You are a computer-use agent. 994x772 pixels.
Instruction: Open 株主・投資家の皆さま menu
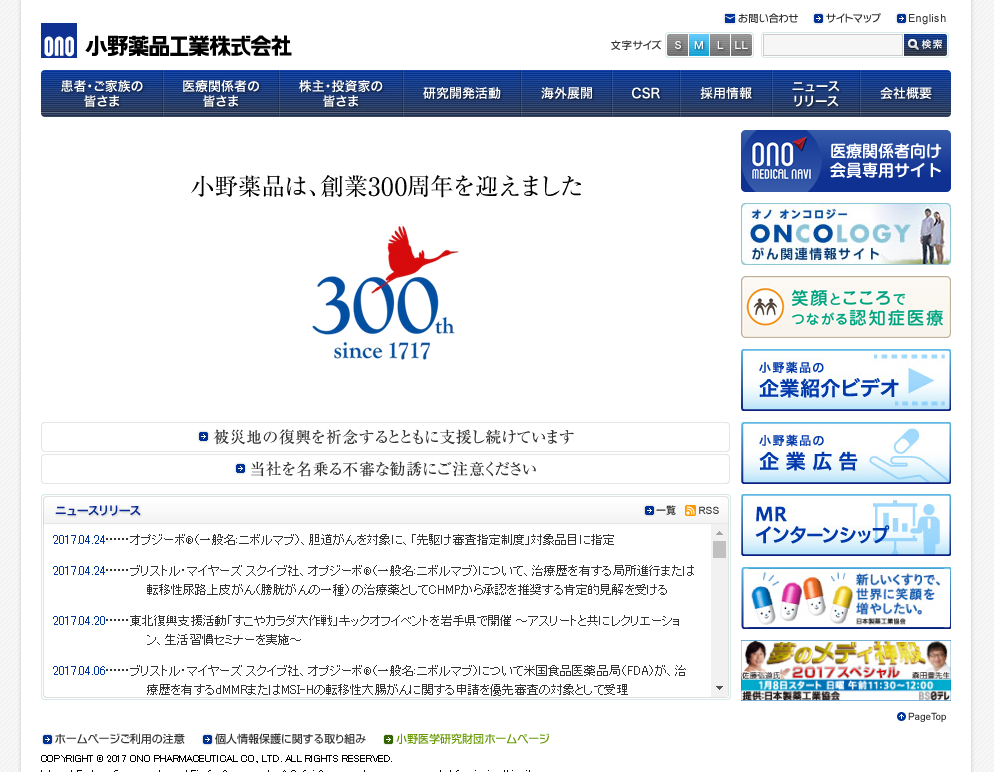coord(341,93)
